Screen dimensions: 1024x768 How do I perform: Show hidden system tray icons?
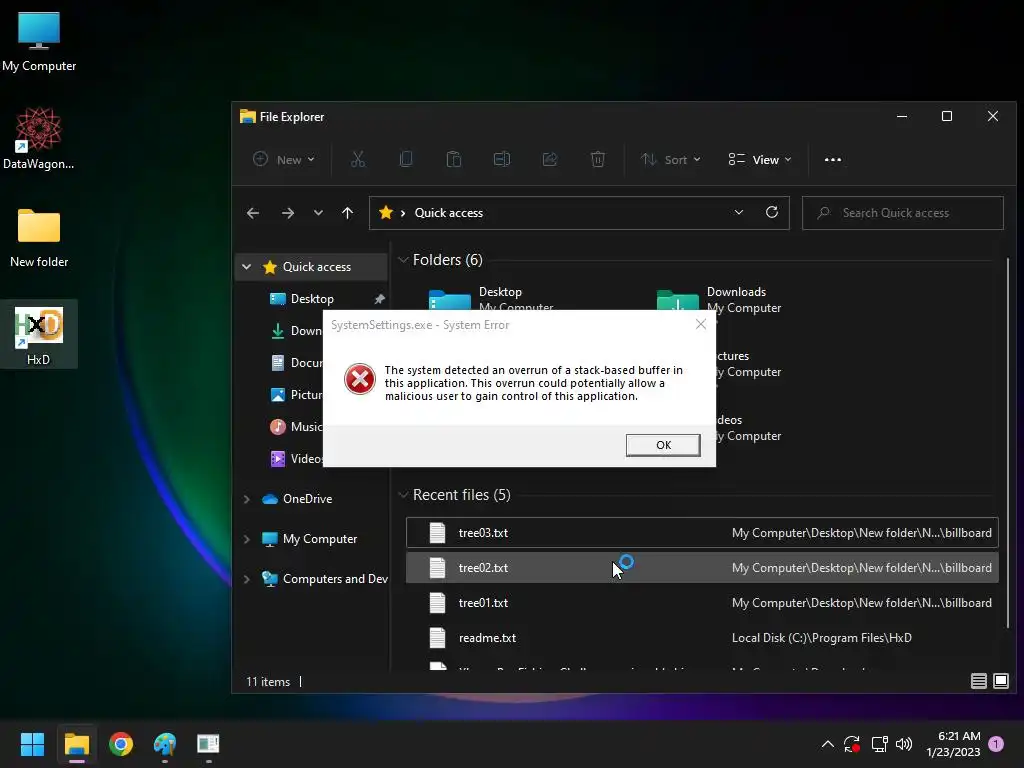827,744
